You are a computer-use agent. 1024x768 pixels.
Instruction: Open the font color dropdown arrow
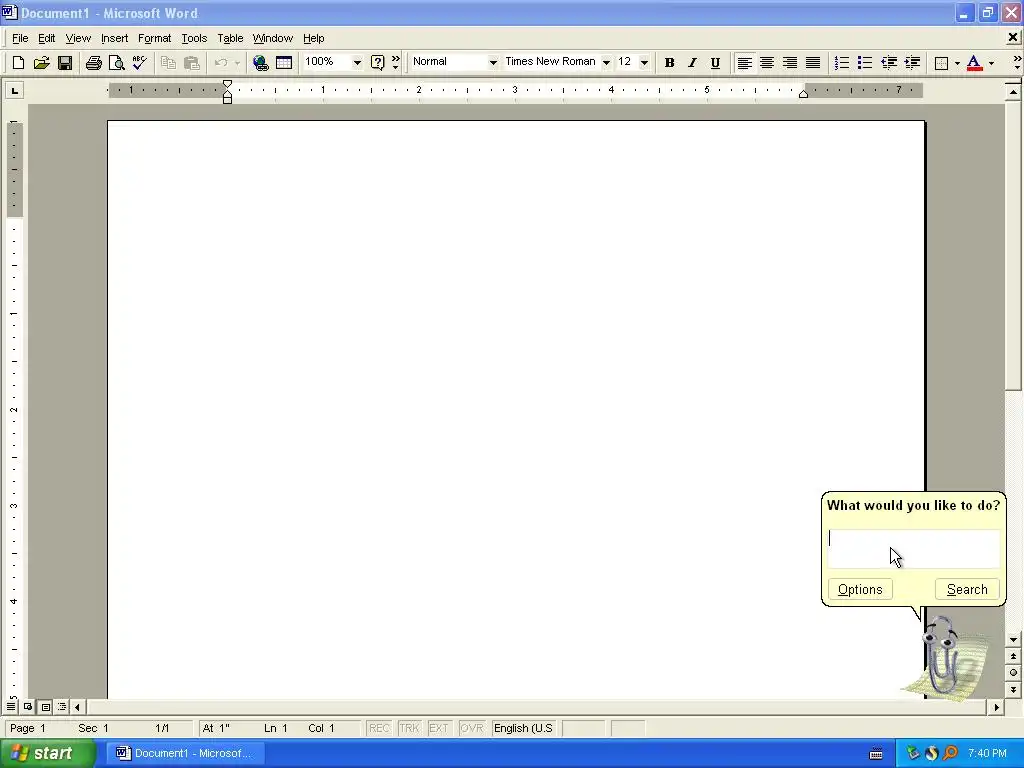[x=991, y=63]
